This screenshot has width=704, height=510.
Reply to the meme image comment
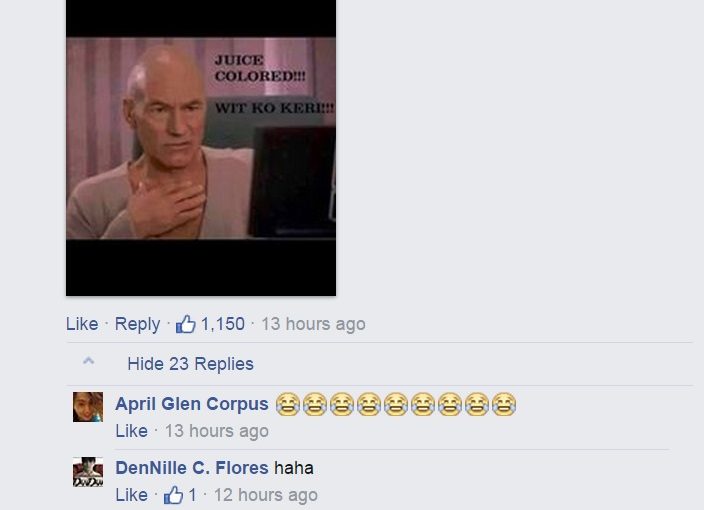[137, 324]
